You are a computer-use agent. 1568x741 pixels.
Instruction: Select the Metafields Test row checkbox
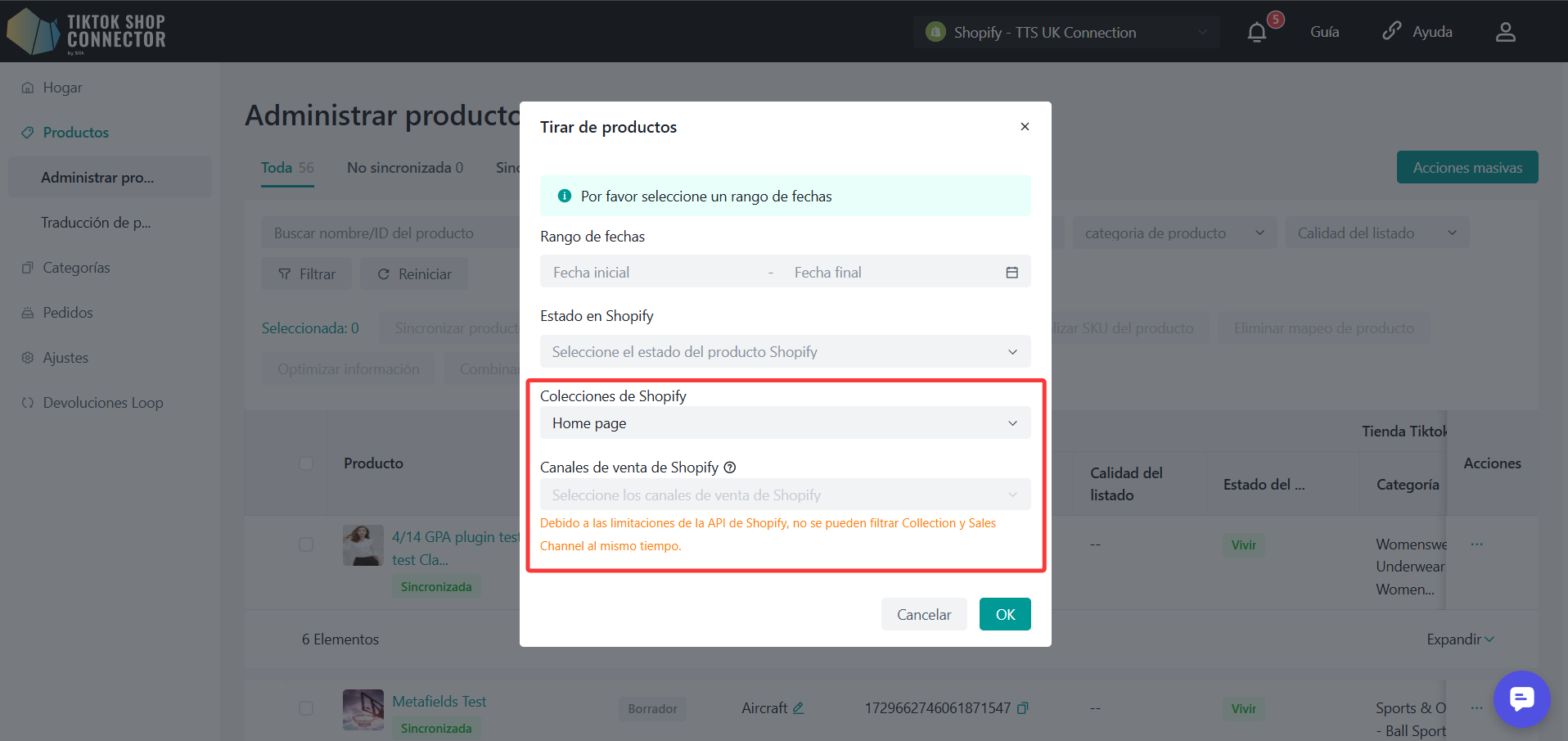pyautogui.click(x=306, y=708)
